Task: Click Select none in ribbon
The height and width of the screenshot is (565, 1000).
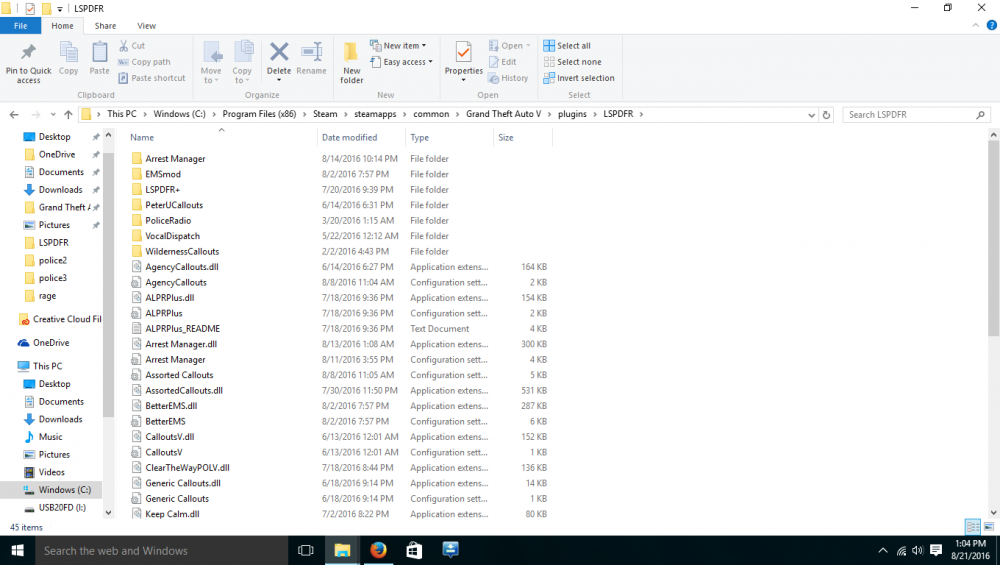Action: click(x=573, y=62)
